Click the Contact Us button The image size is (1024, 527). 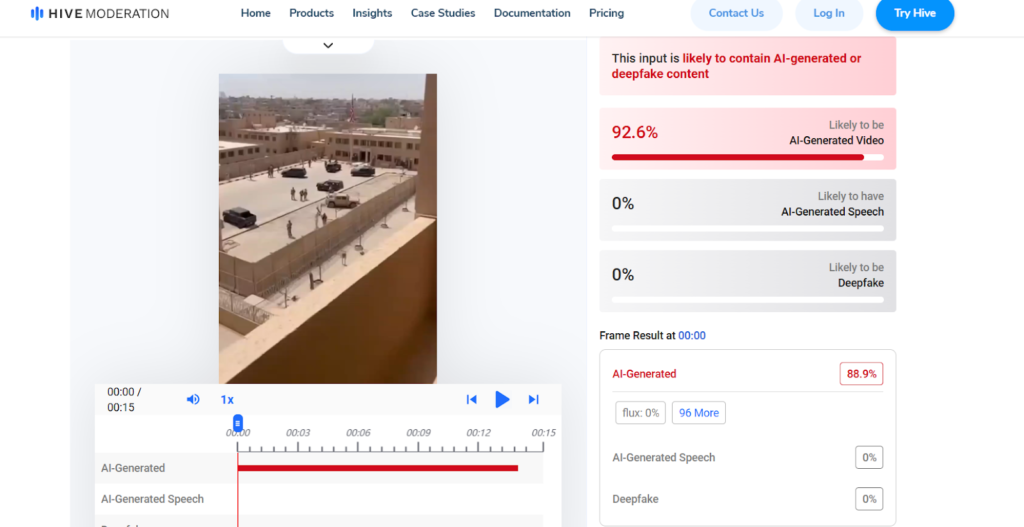click(736, 13)
